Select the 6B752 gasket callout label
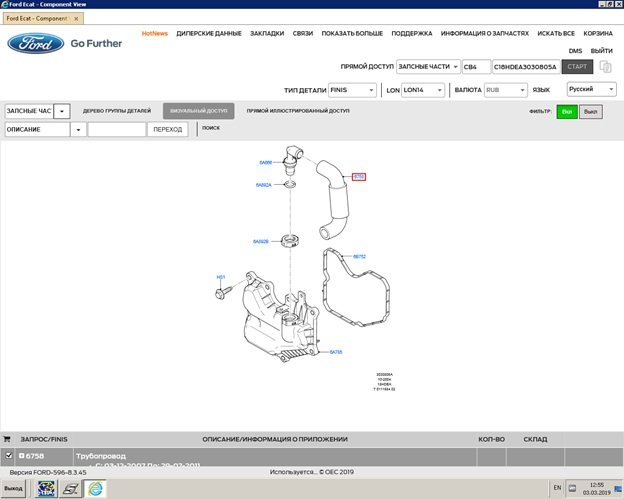 coord(359,257)
